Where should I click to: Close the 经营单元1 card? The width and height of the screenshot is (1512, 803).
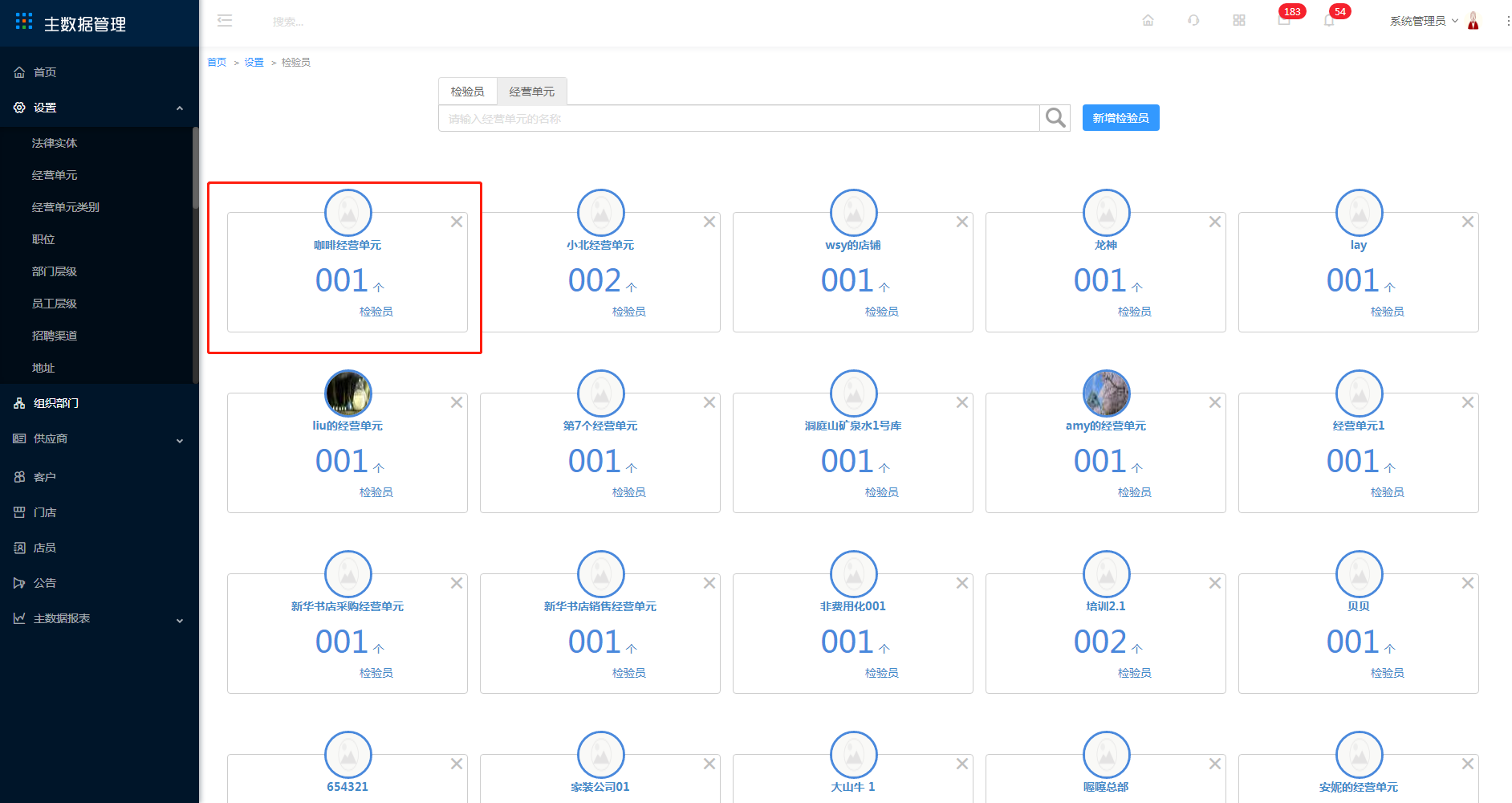(1468, 402)
